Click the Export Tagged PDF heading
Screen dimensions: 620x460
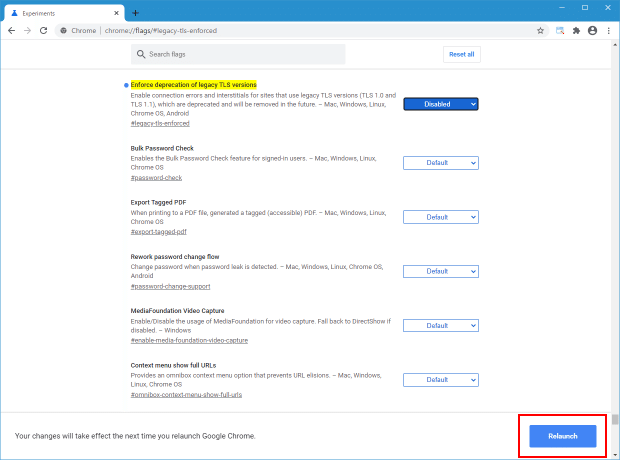(158, 203)
